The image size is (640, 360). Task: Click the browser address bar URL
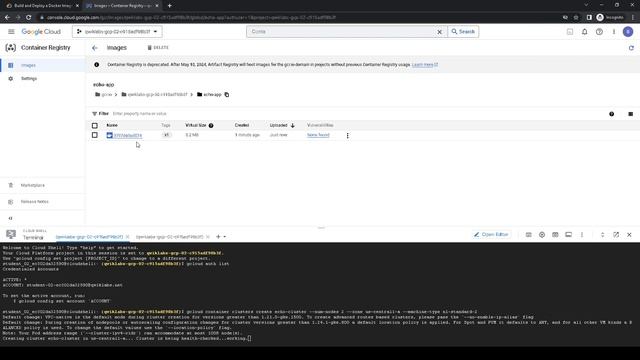pyautogui.click(x=191, y=18)
